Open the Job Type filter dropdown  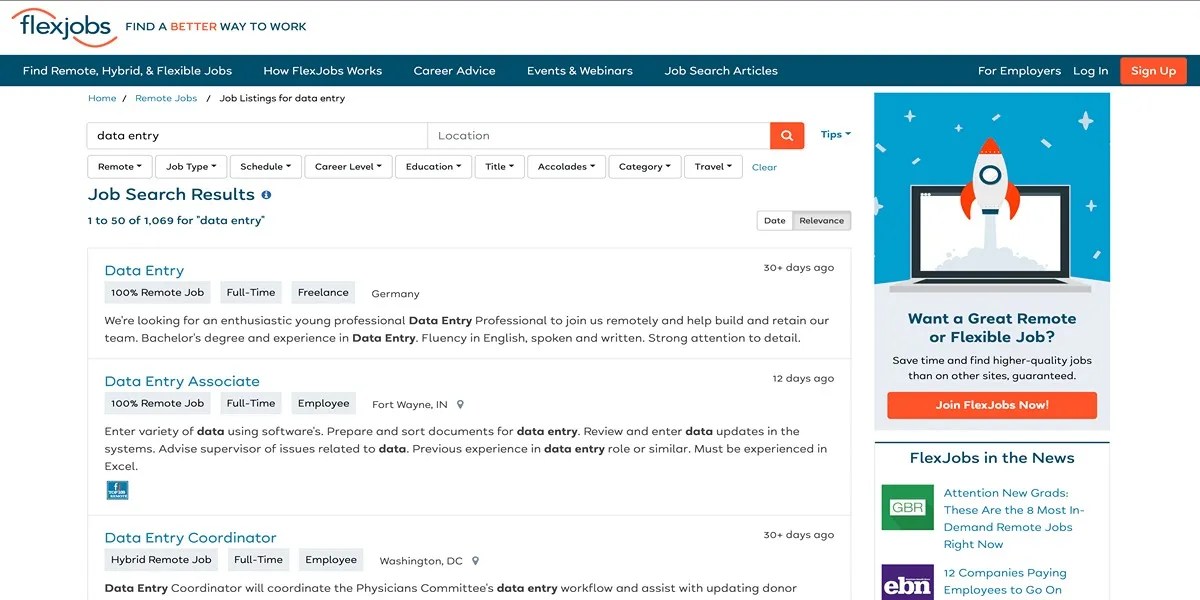tap(190, 166)
